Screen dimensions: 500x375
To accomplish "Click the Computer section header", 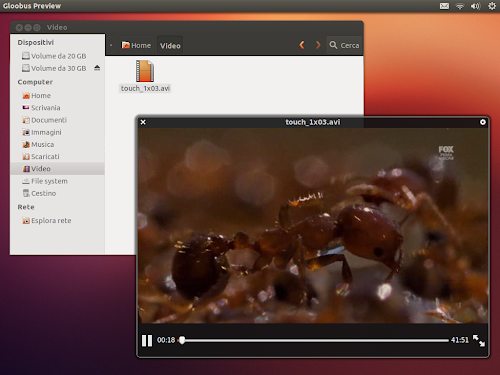I will click(x=35, y=82).
